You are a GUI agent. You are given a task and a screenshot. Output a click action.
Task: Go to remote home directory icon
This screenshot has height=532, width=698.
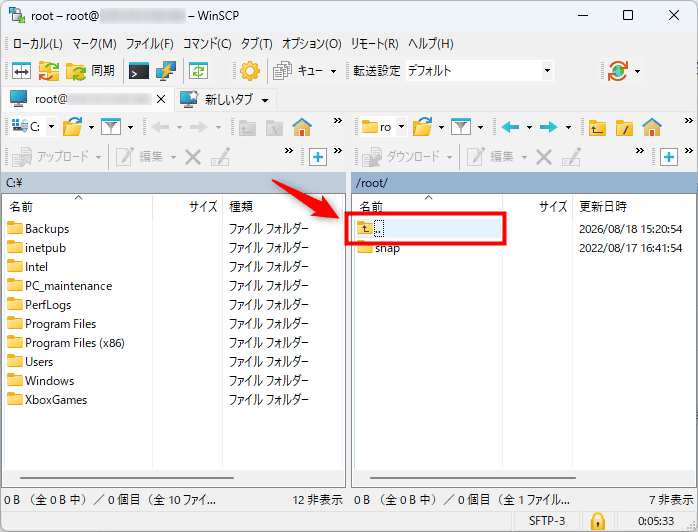coord(652,127)
